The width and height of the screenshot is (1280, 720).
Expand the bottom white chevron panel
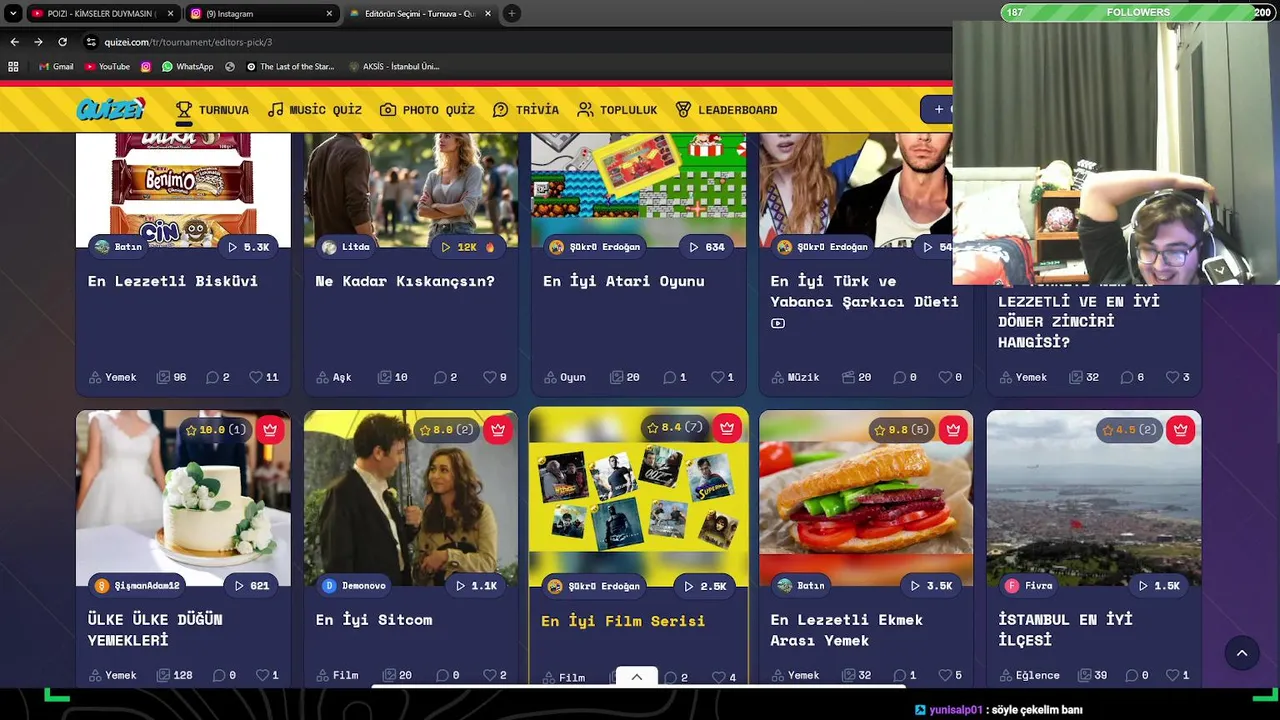[636, 677]
